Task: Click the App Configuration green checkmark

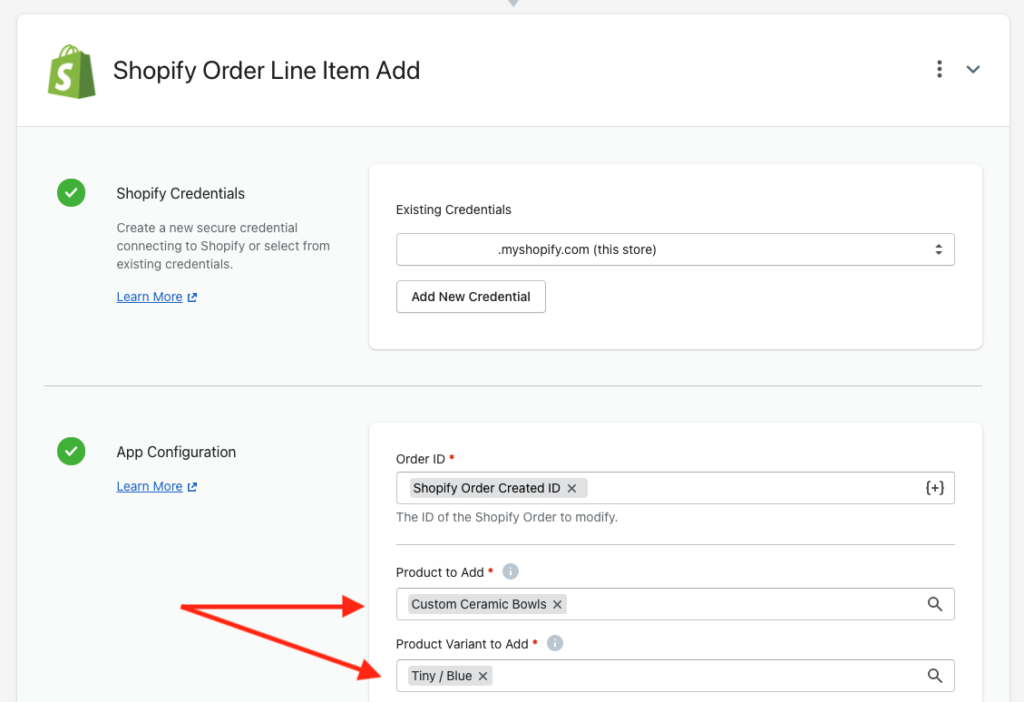Action: 71,451
